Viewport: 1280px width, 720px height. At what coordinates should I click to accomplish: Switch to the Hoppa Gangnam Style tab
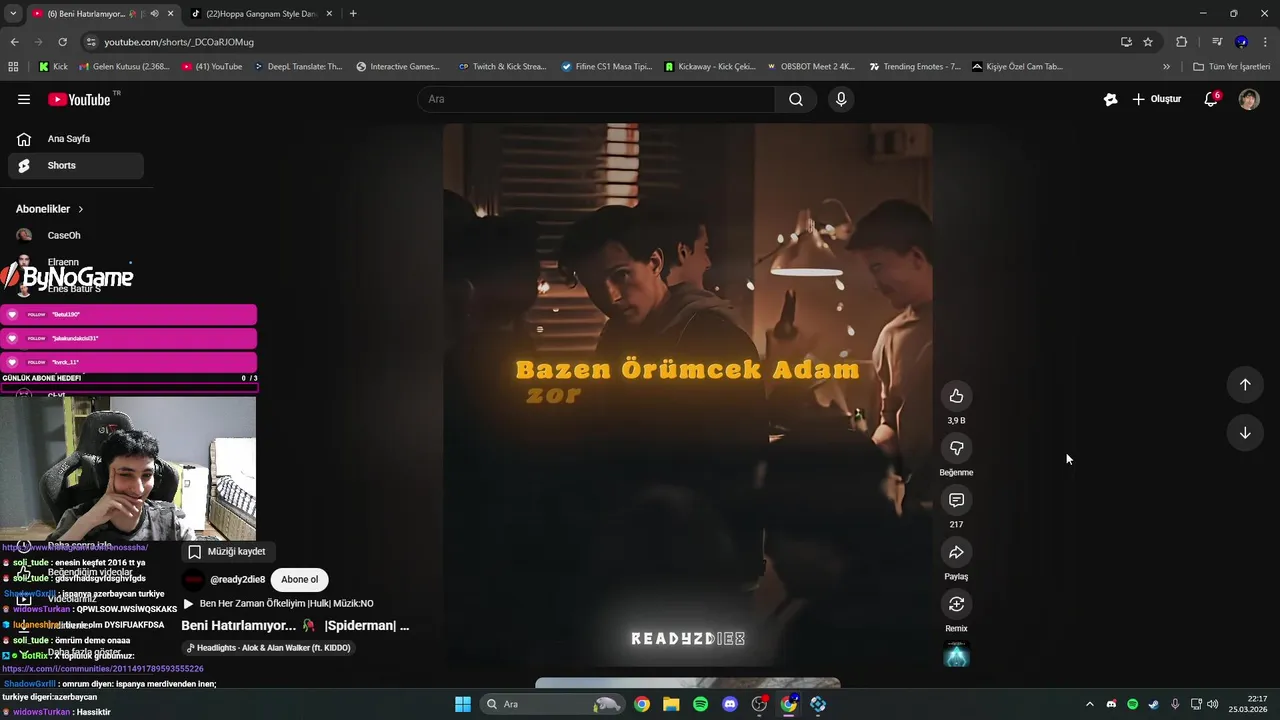pyautogui.click(x=260, y=14)
